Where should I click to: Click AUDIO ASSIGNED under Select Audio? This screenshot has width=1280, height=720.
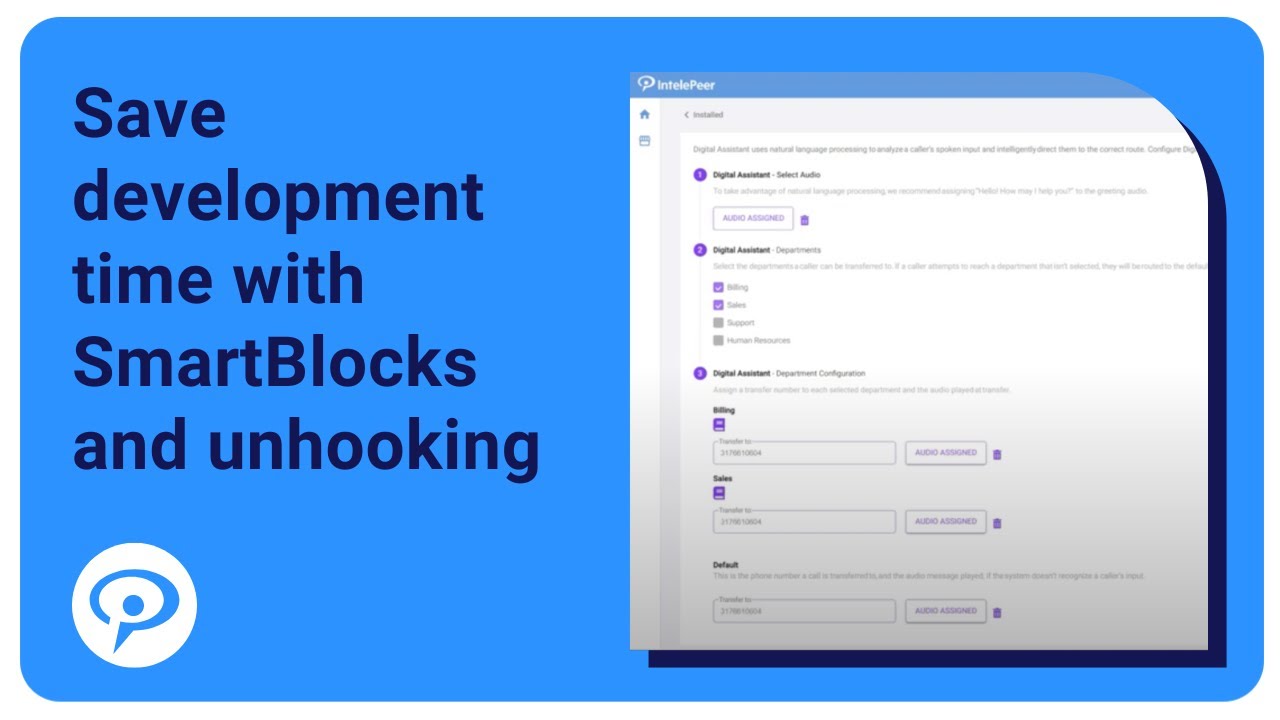click(753, 218)
